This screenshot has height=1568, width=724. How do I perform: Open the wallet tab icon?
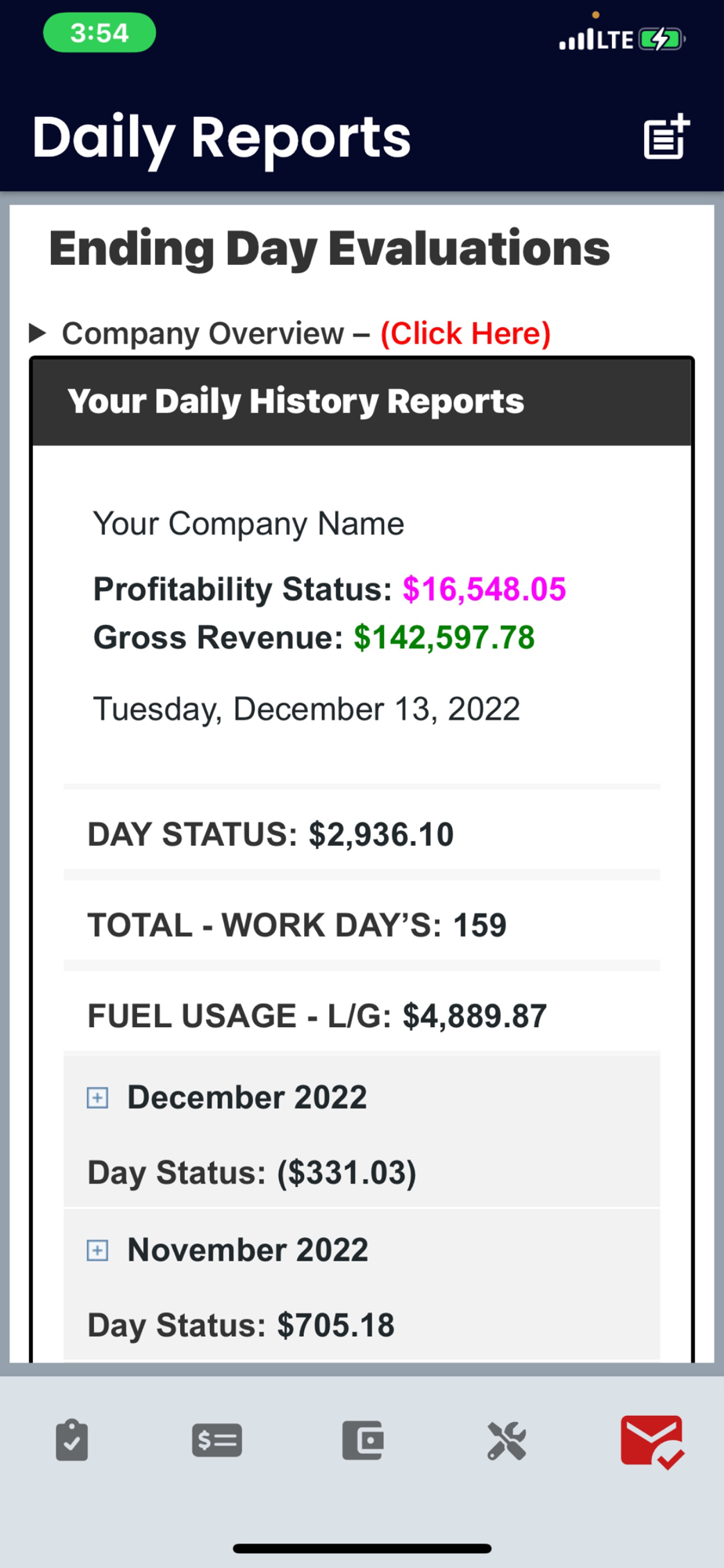coord(363,1440)
